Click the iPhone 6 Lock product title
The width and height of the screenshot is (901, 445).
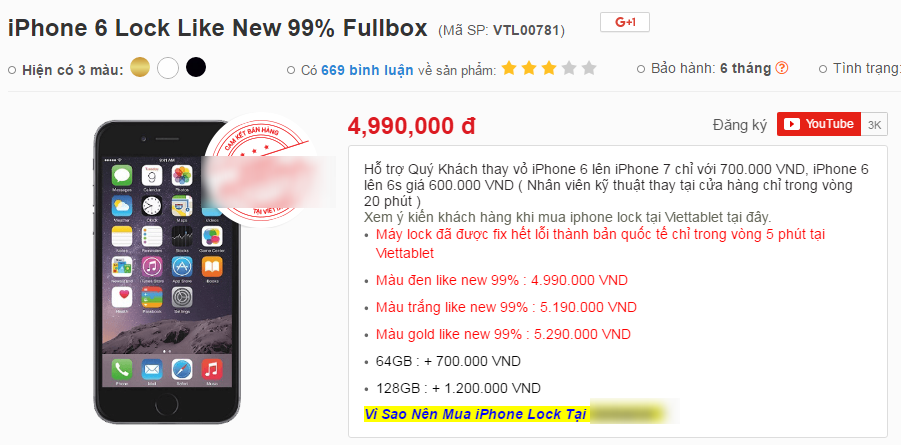point(218,28)
